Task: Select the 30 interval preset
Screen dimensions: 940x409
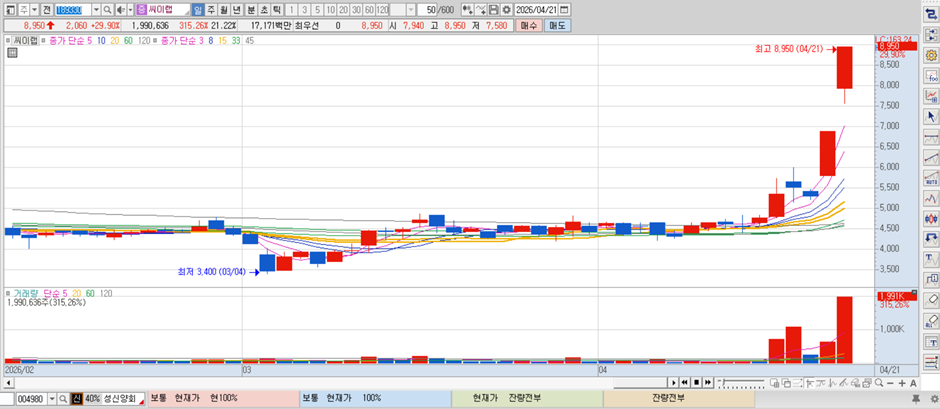Action: click(x=356, y=10)
